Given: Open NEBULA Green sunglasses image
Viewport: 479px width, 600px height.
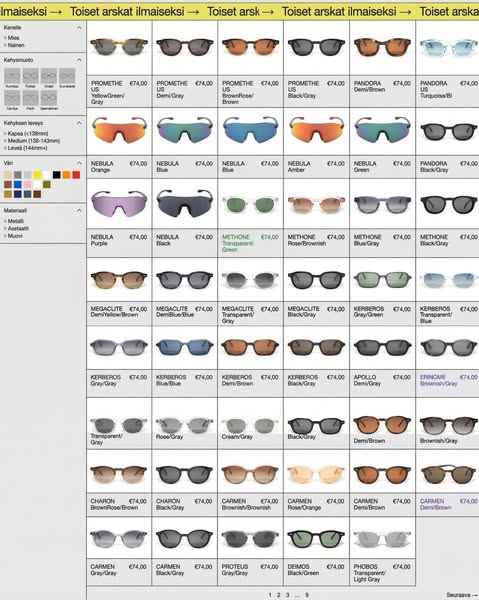Looking at the screenshot, I should click(x=382, y=130).
